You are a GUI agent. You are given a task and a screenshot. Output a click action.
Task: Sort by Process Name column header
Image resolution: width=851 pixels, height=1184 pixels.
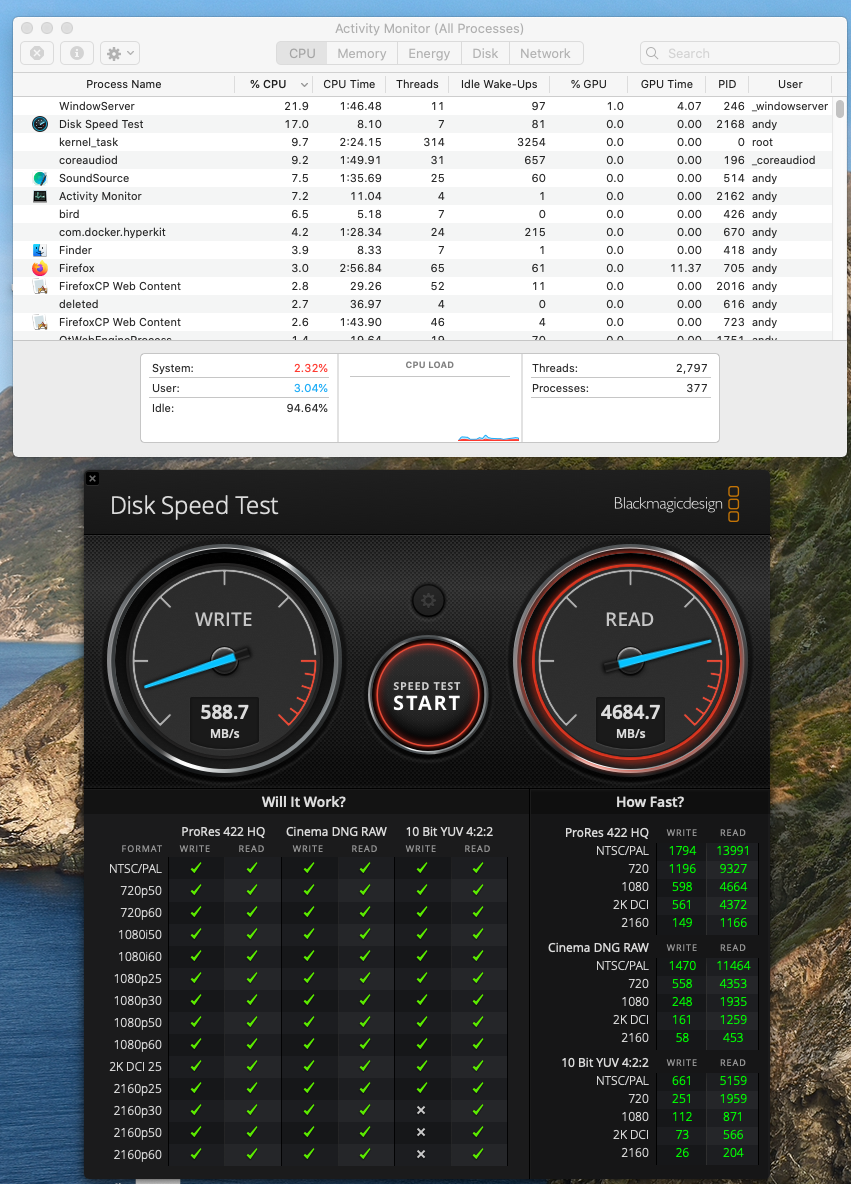(124, 84)
